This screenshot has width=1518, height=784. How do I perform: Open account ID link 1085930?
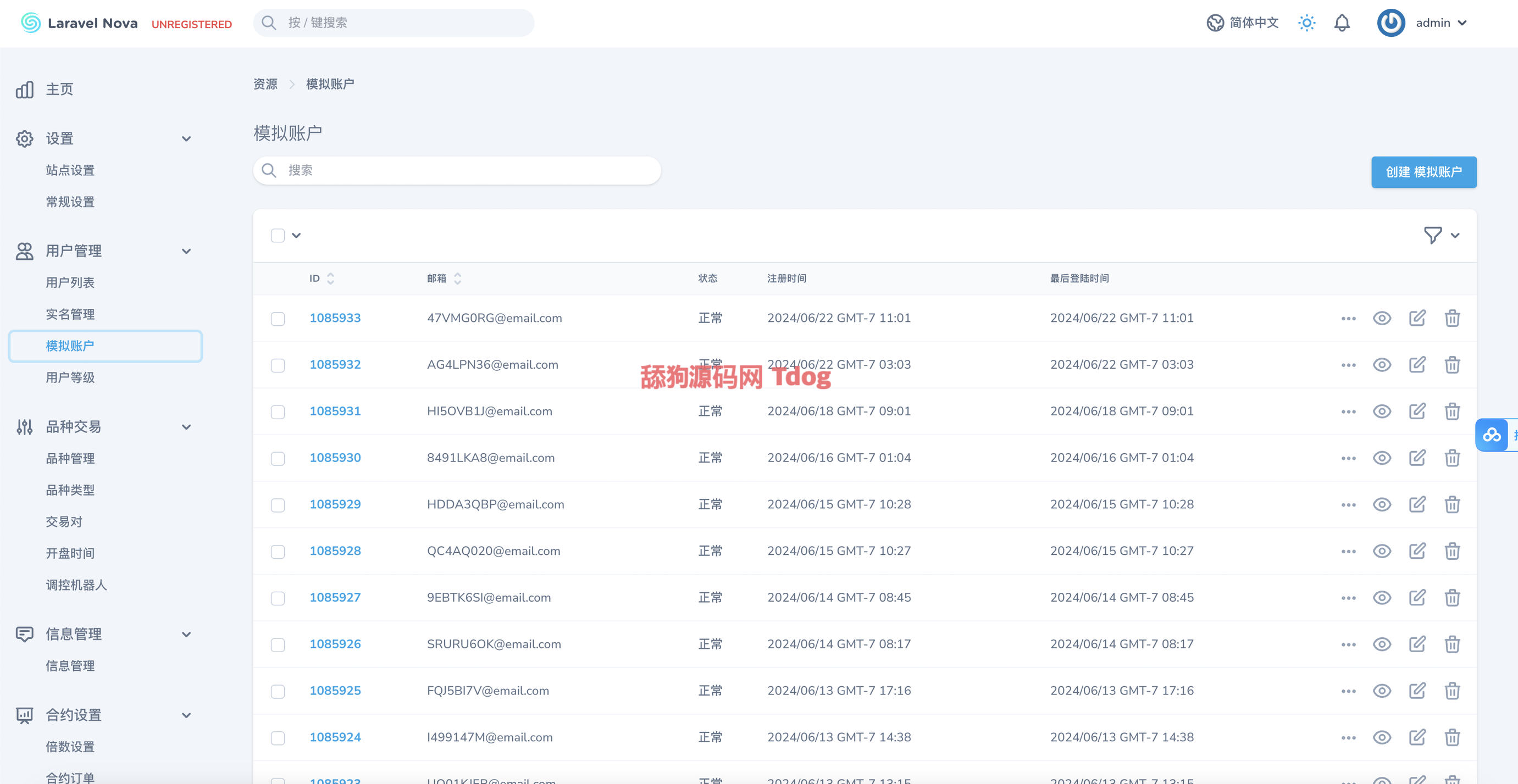tap(335, 458)
